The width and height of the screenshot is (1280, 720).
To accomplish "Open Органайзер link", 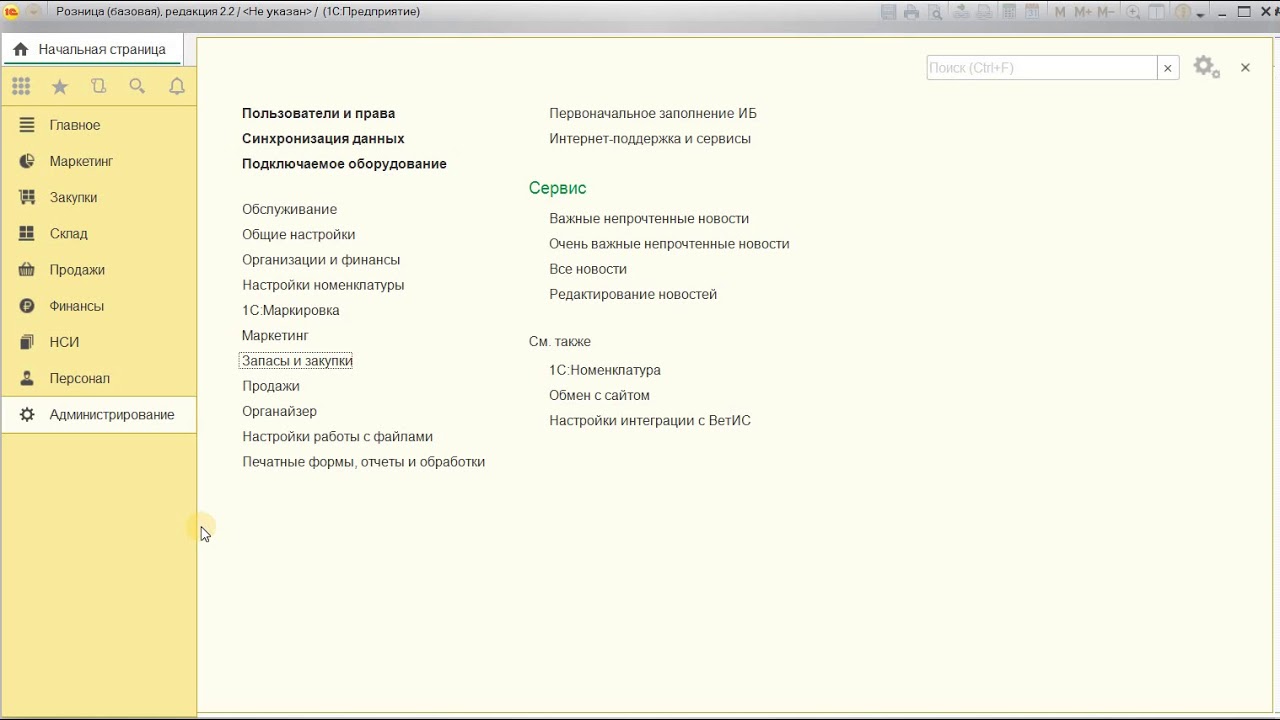I will [279, 411].
